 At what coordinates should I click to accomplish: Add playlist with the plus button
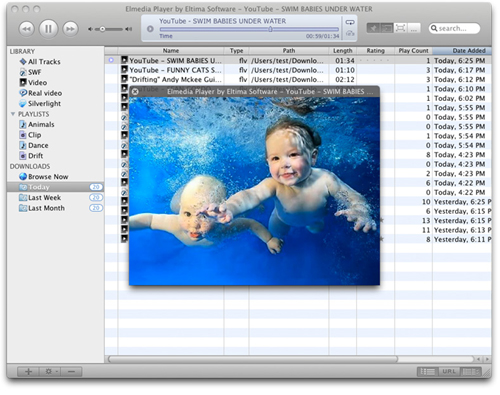click(x=28, y=371)
